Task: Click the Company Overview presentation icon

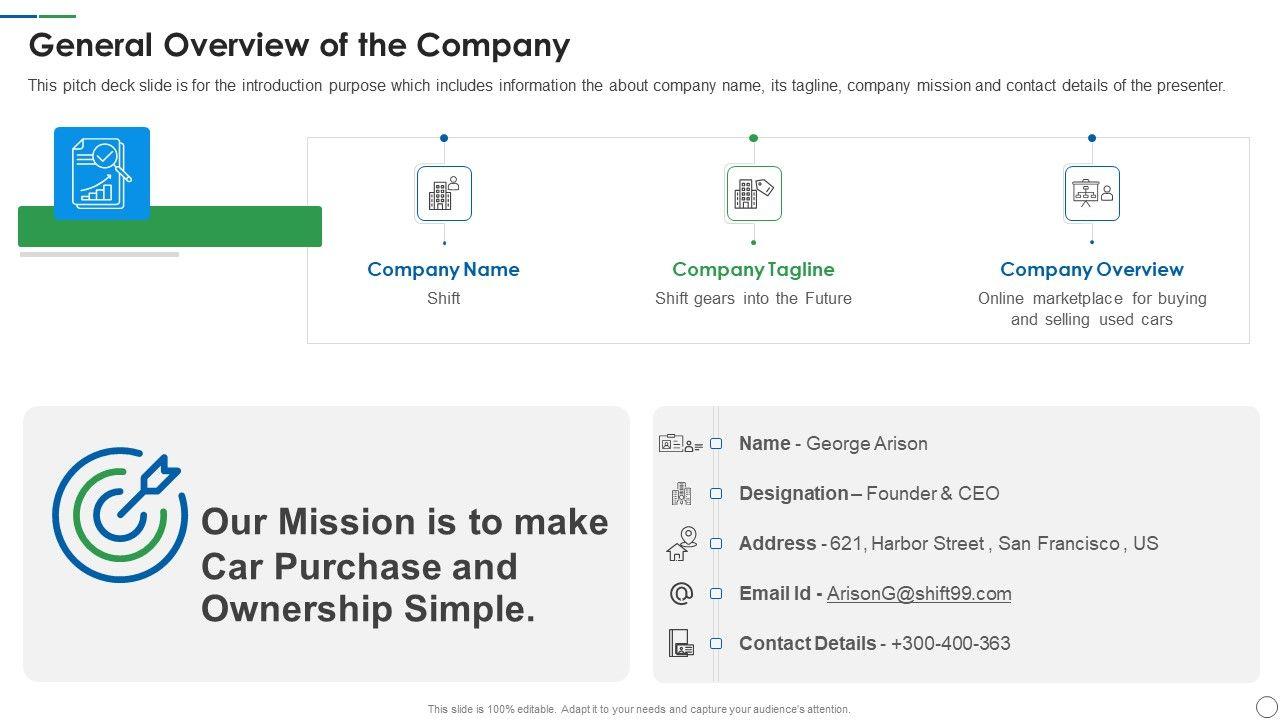Action: click(x=1092, y=194)
